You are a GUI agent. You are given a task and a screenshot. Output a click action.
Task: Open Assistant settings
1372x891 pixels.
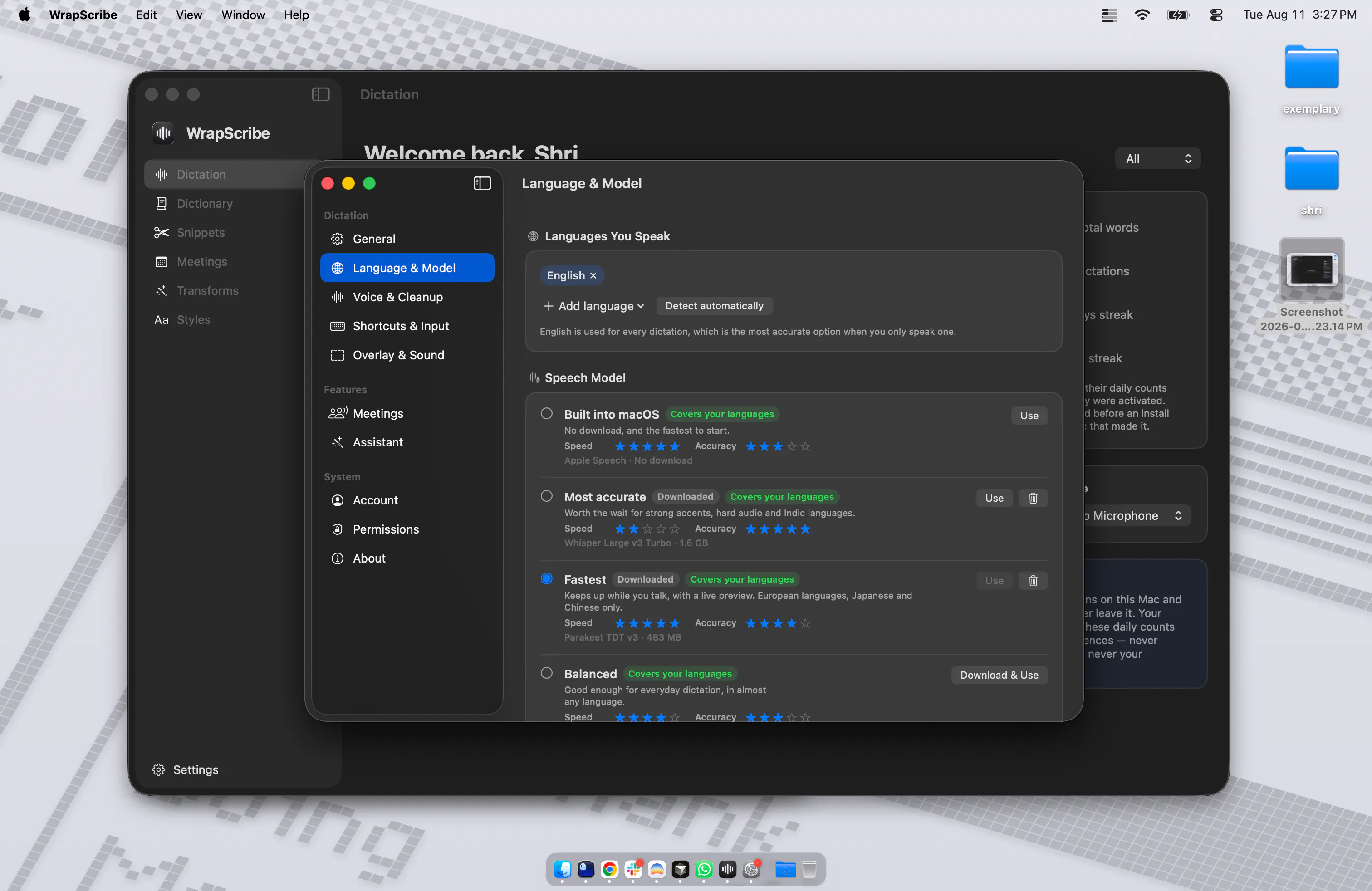pos(407,442)
